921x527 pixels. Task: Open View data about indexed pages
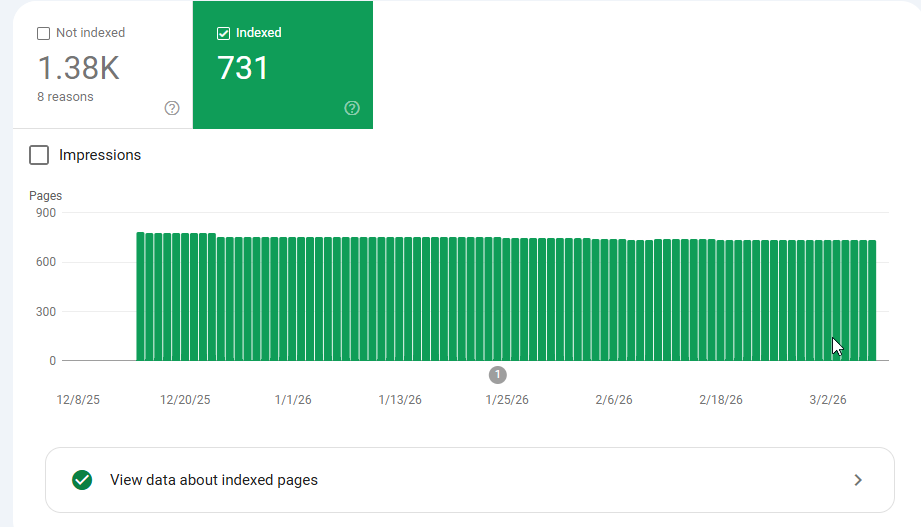[x=469, y=480]
